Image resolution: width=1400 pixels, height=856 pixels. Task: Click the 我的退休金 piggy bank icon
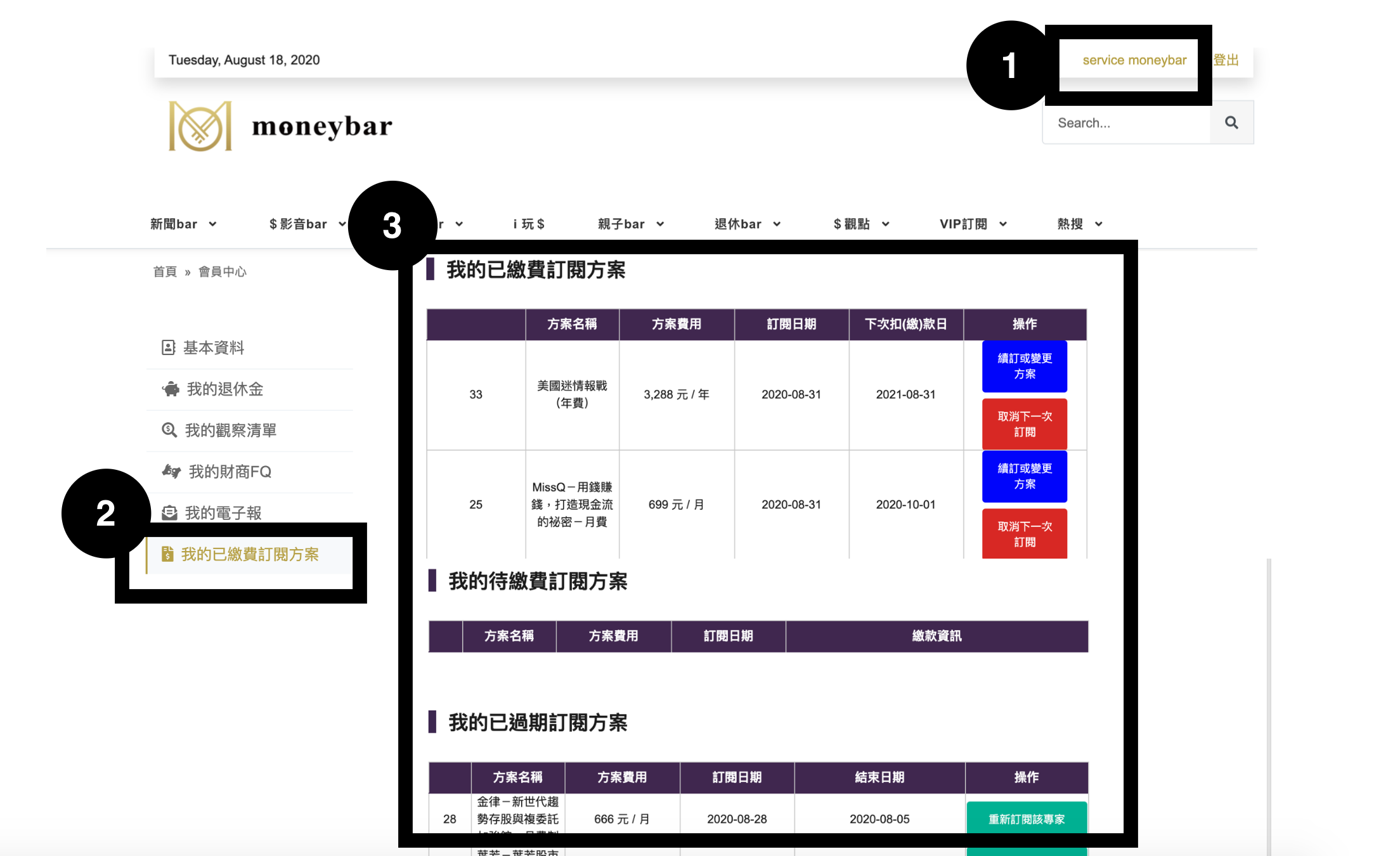point(171,389)
